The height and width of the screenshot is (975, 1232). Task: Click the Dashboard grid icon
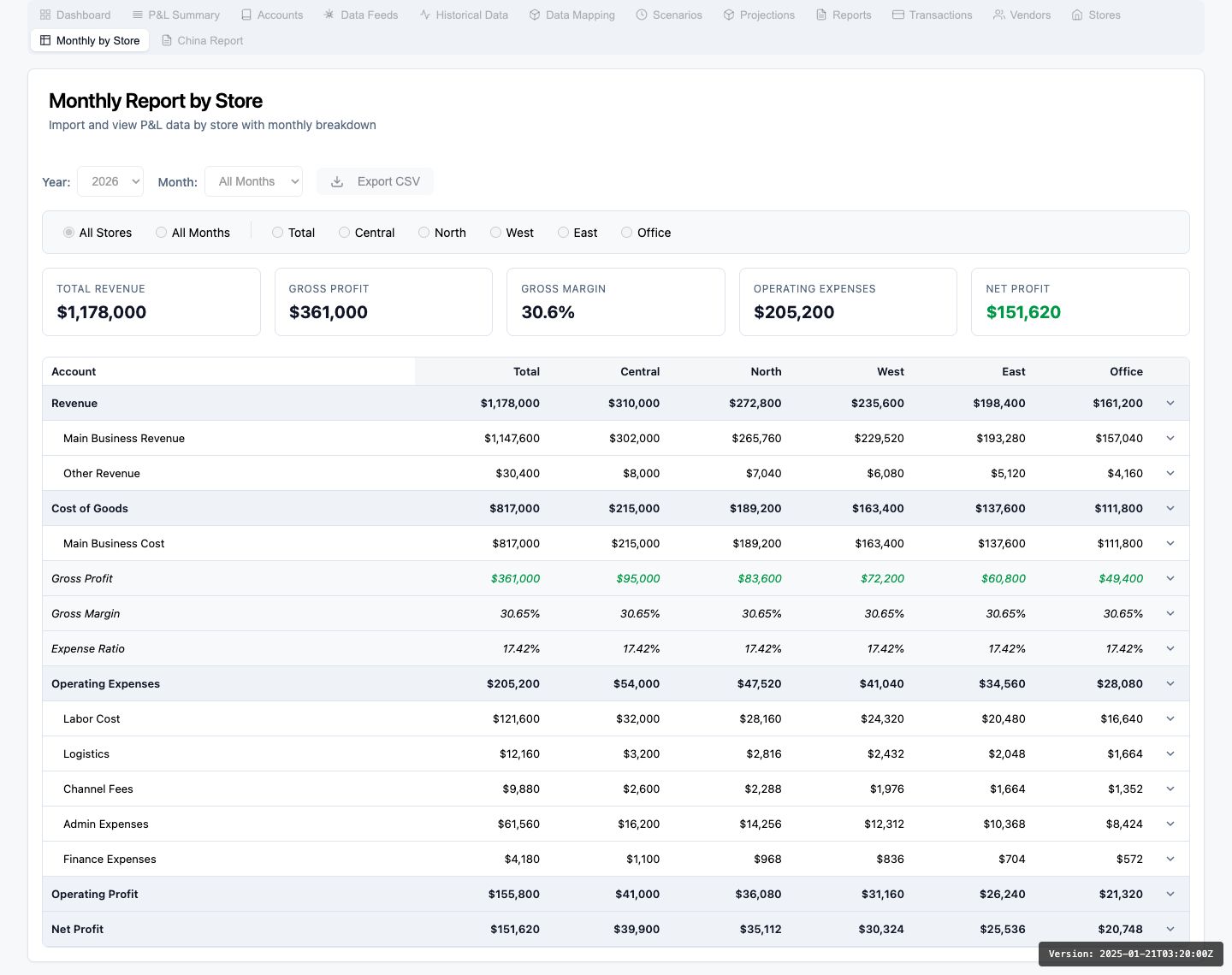click(x=45, y=15)
